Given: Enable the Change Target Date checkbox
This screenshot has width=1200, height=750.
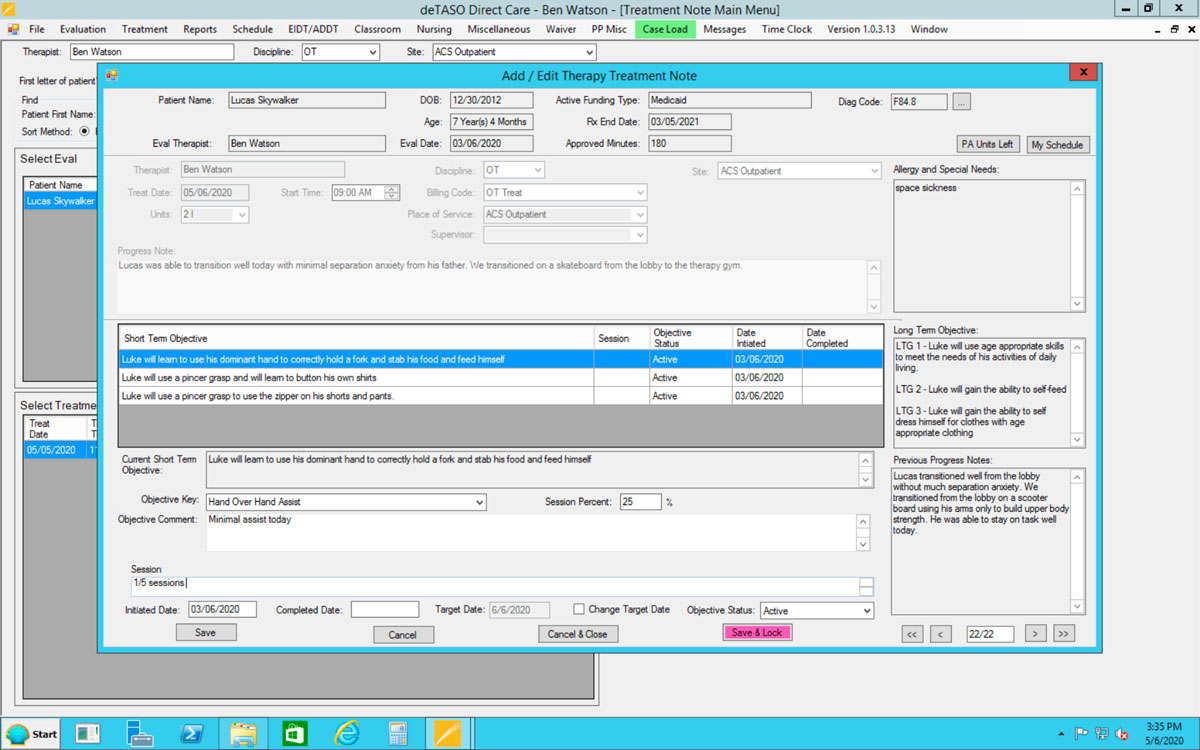Looking at the screenshot, I should (579, 609).
